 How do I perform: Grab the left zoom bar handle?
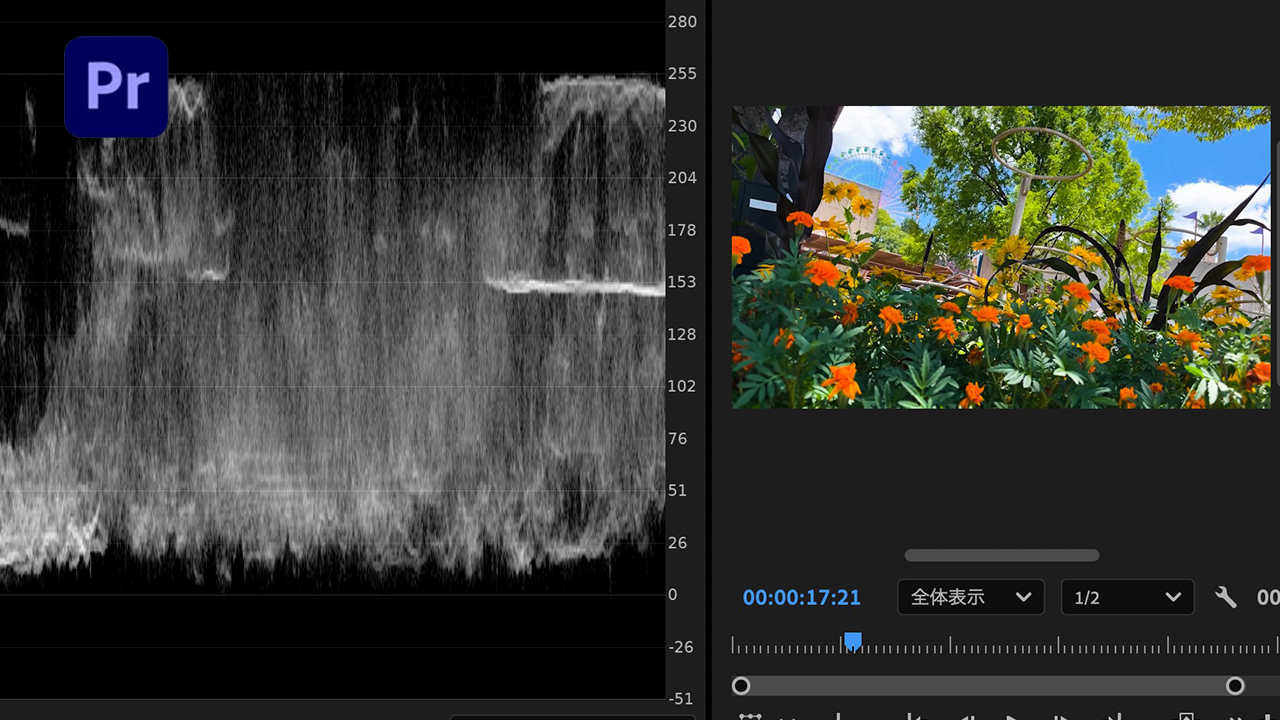741,685
